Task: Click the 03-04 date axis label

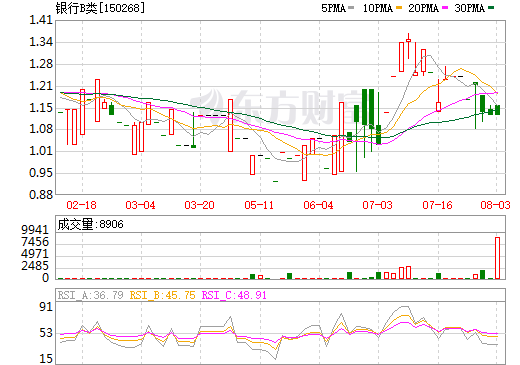Action: 140,205
